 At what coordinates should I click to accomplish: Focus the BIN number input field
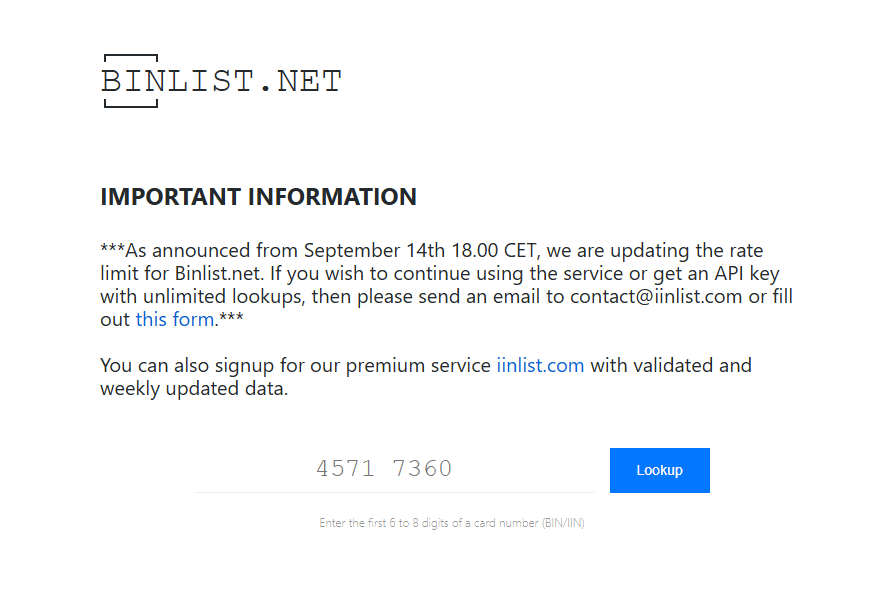[395, 469]
